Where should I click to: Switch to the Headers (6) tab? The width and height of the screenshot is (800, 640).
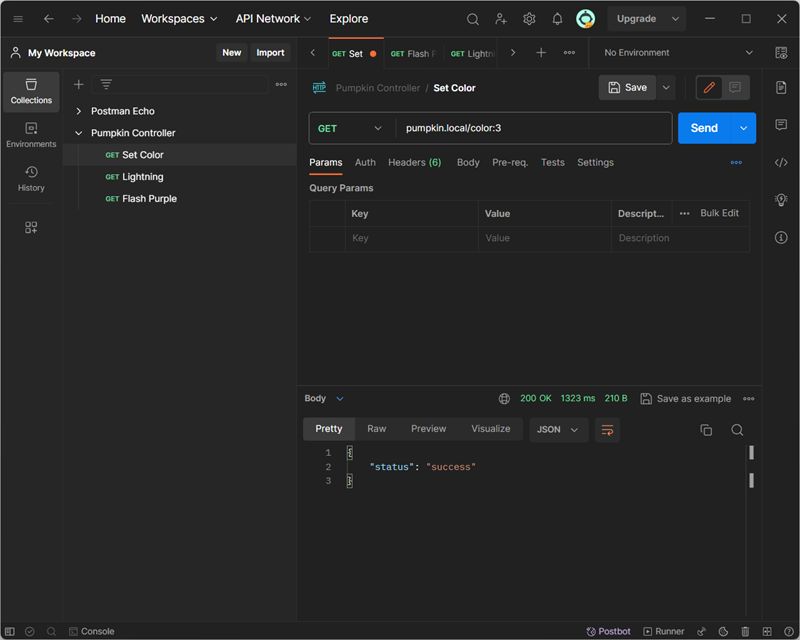[x=414, y=162]
